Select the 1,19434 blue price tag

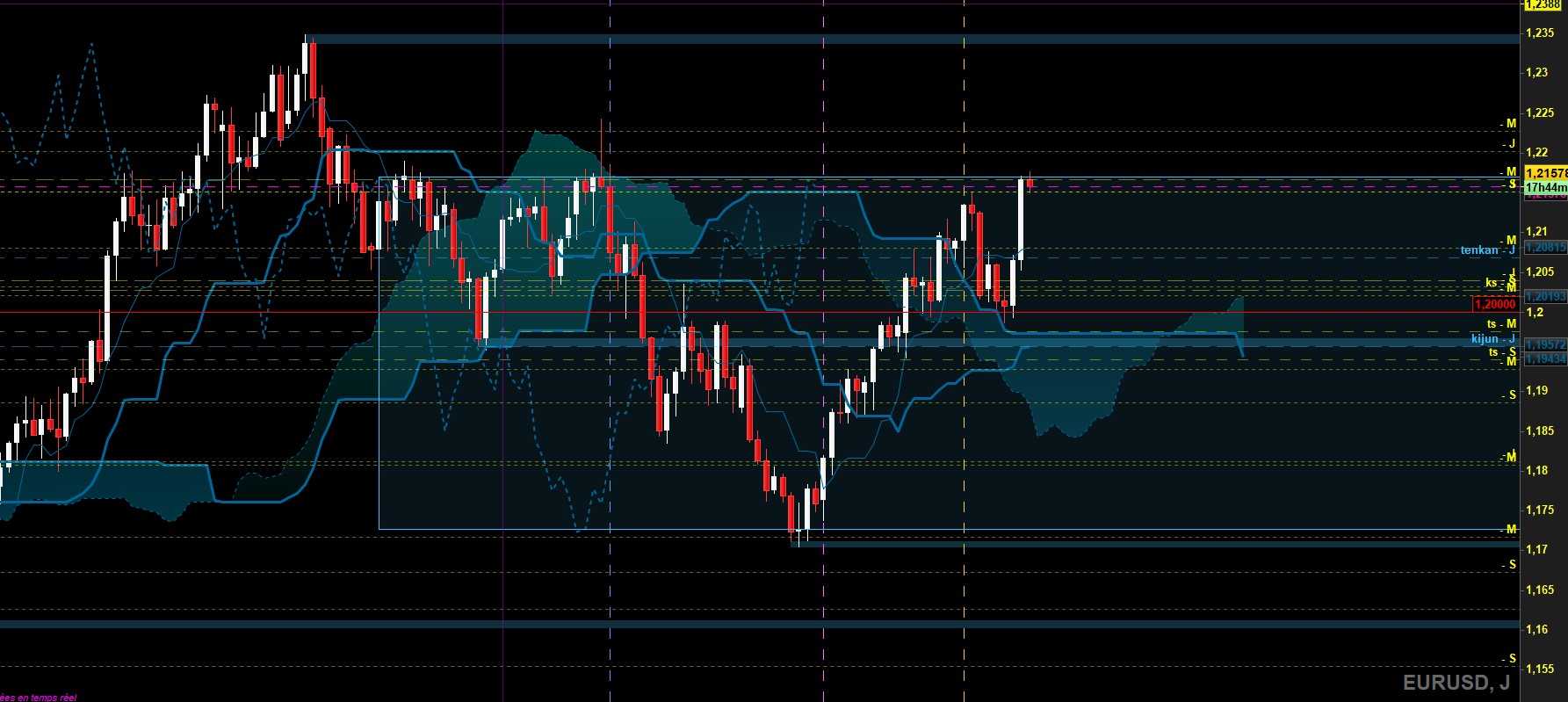pos(1545,358)
